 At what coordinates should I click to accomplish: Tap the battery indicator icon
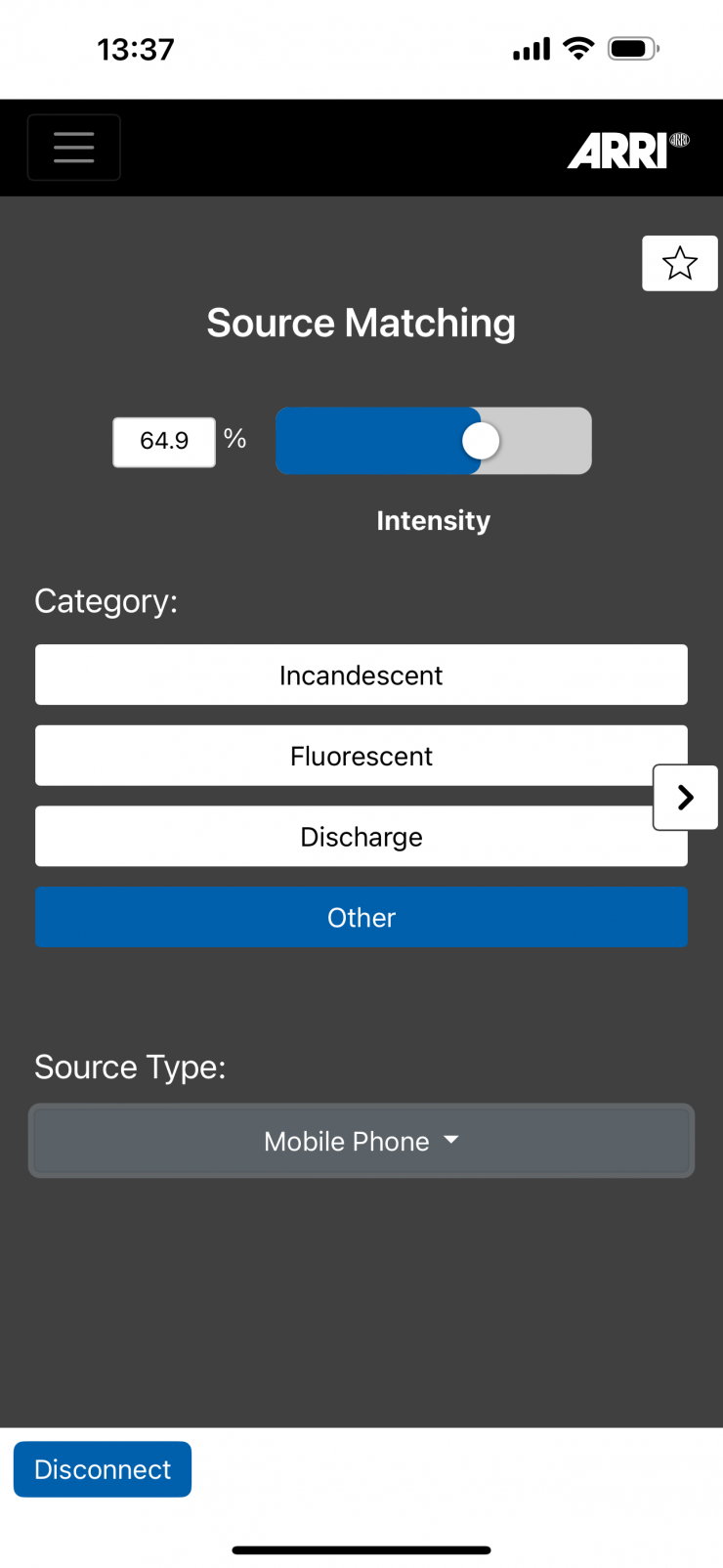point(633,49)
